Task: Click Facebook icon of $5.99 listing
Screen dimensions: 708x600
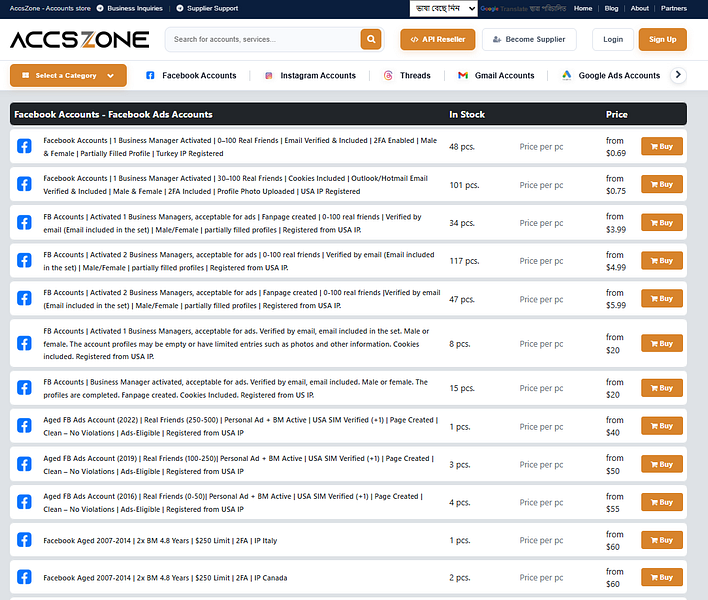Action: 24,298
